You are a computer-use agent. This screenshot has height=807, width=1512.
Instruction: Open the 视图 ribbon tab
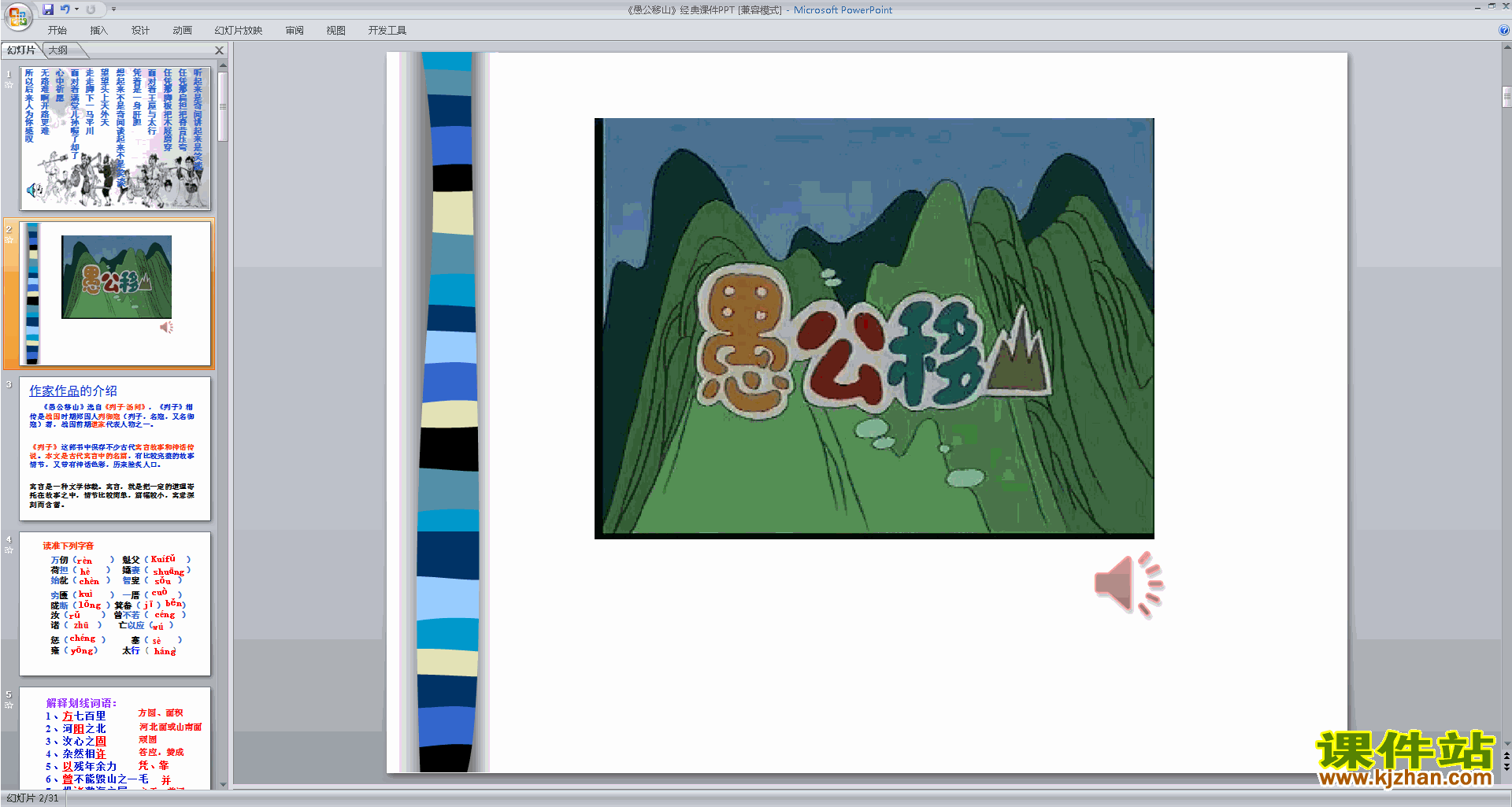coord(336,31)
